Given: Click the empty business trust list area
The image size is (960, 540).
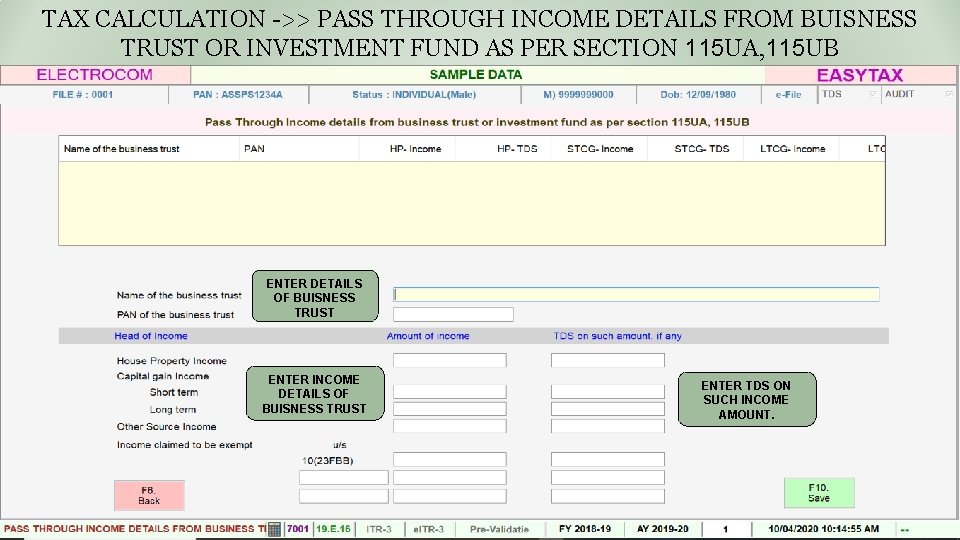Looking at the screenshot, I should [472, 203].
